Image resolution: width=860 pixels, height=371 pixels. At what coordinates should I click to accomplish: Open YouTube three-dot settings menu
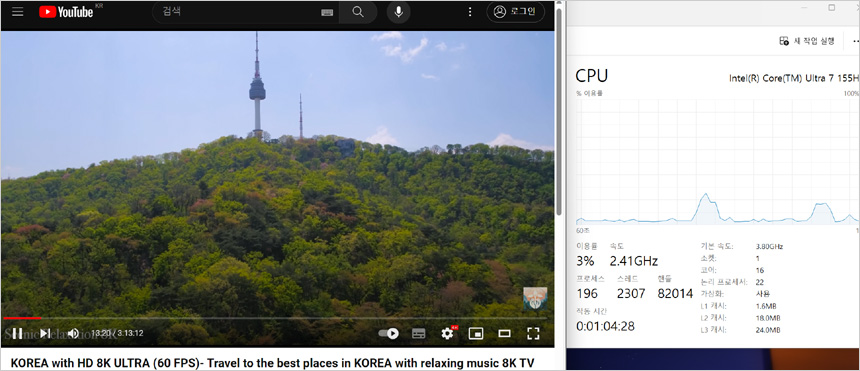click(x=470, y=12)
